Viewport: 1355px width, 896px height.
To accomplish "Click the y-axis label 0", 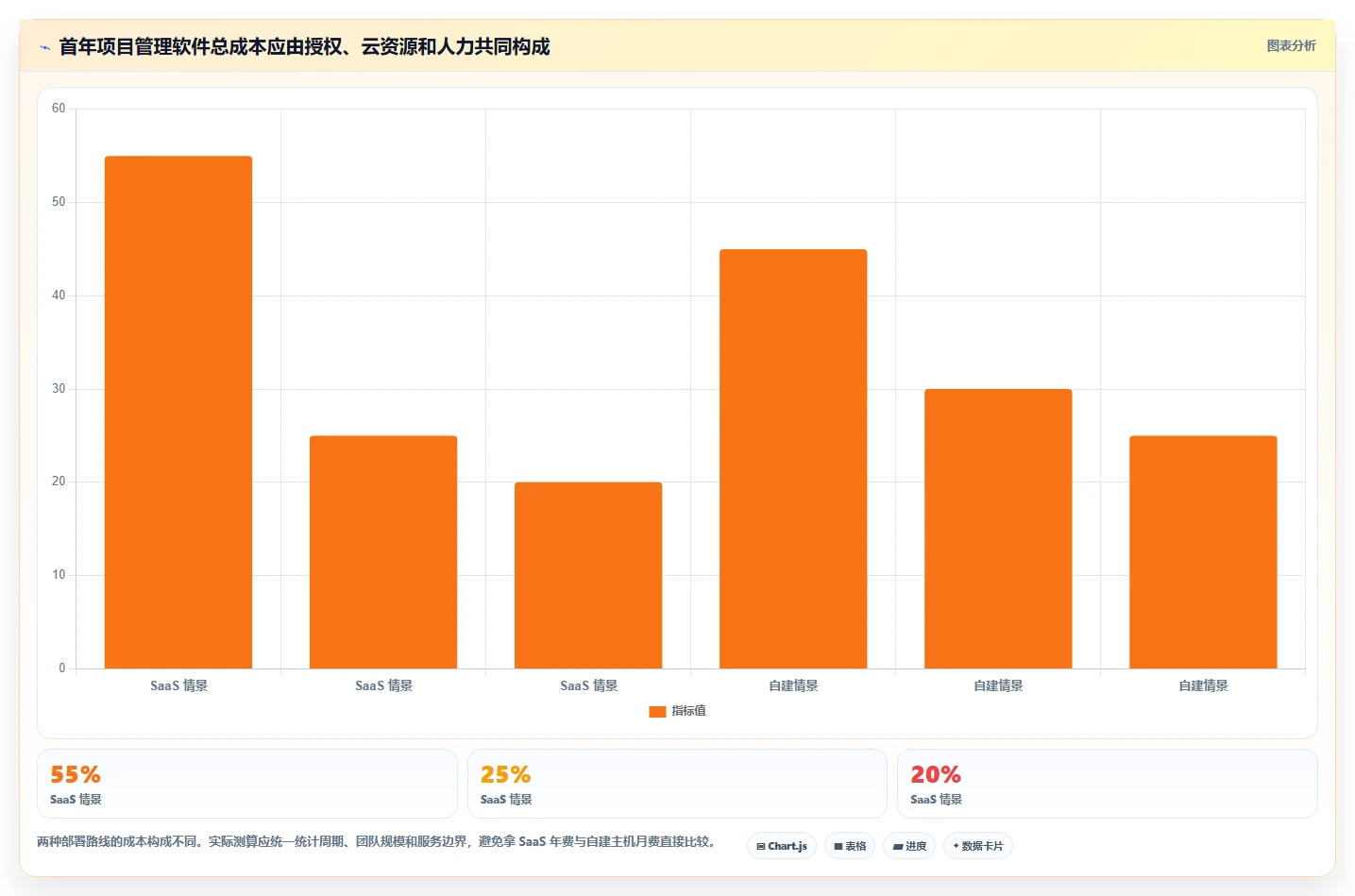I will 62,668.
